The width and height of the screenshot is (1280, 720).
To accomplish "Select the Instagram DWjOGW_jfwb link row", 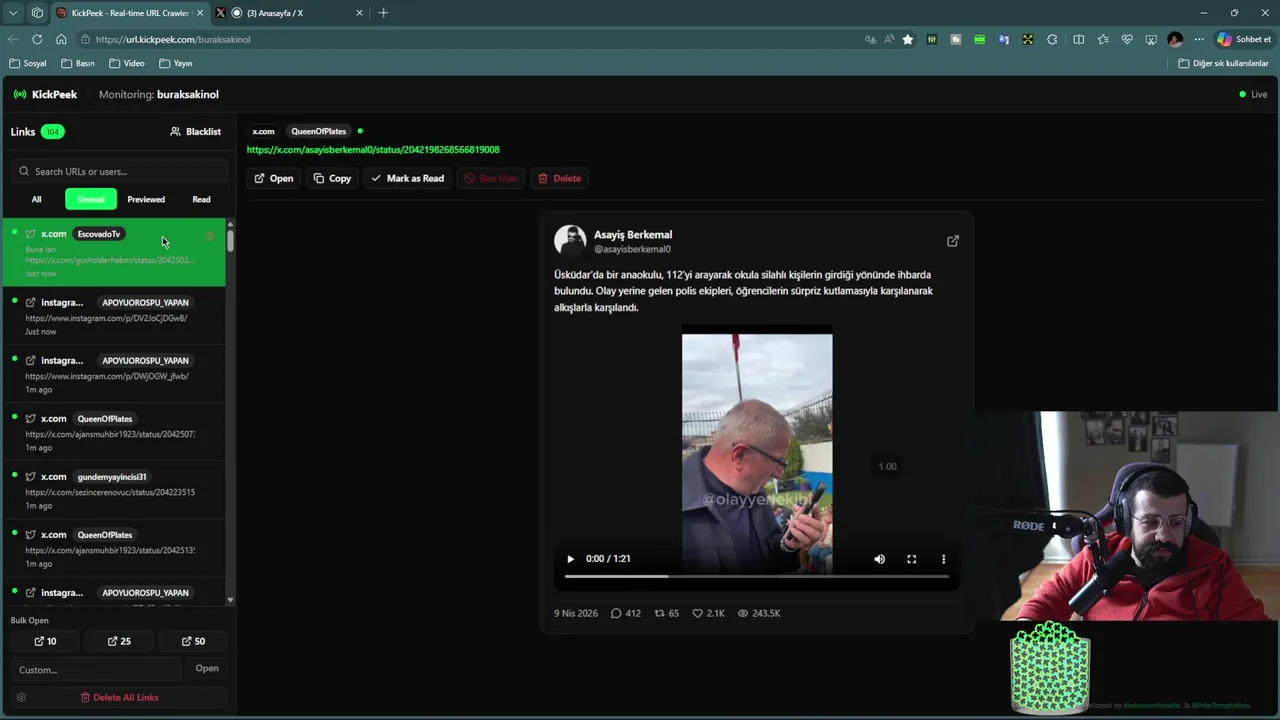I will [x=113, y=374].
